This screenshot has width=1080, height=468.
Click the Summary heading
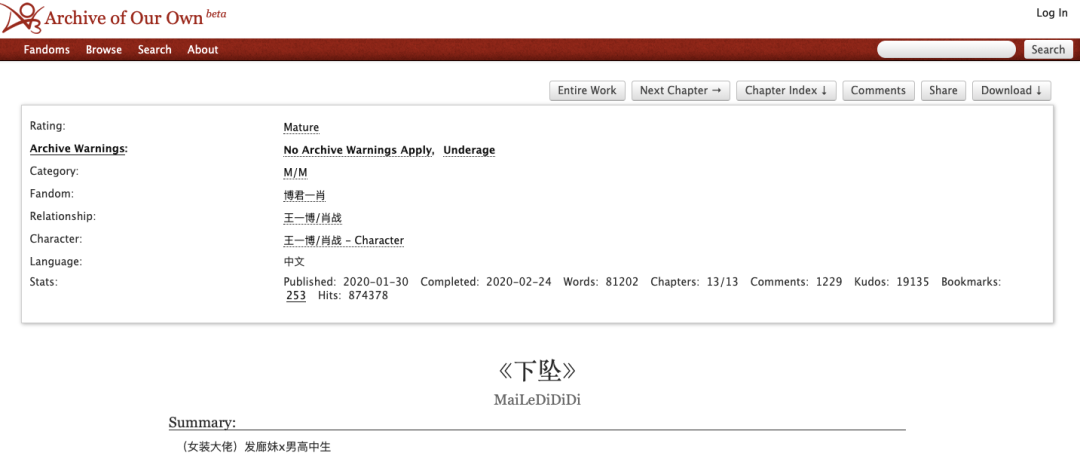click(x=202, y=423)
